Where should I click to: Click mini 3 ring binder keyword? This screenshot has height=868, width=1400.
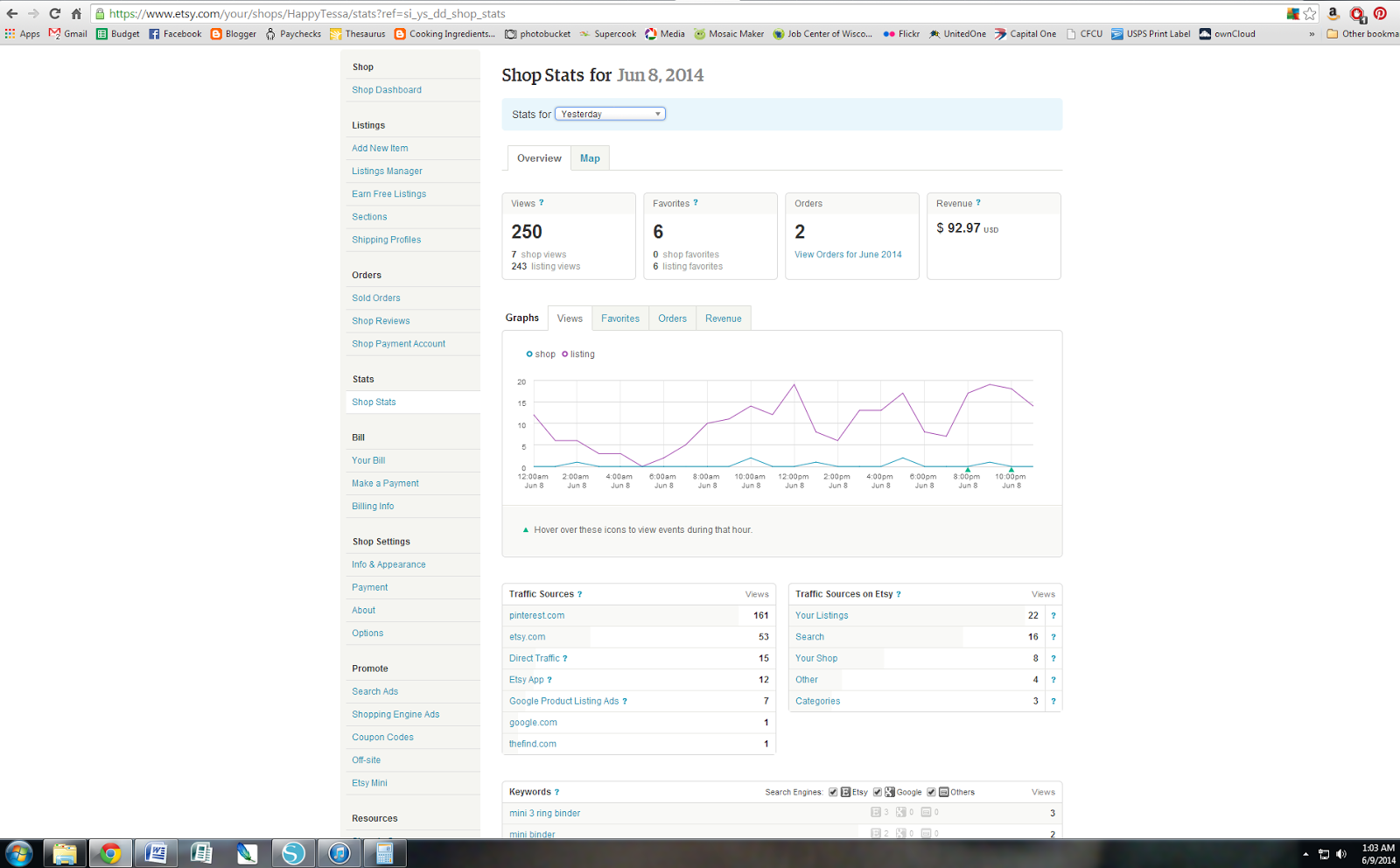544,814
